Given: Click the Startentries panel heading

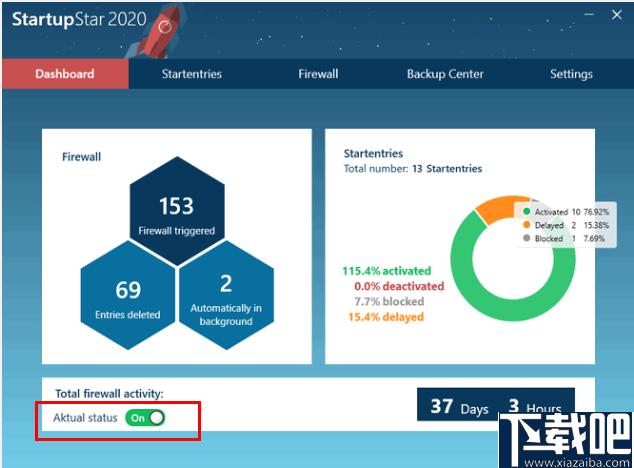Looking at the screenshot, I should click(373, 153).
